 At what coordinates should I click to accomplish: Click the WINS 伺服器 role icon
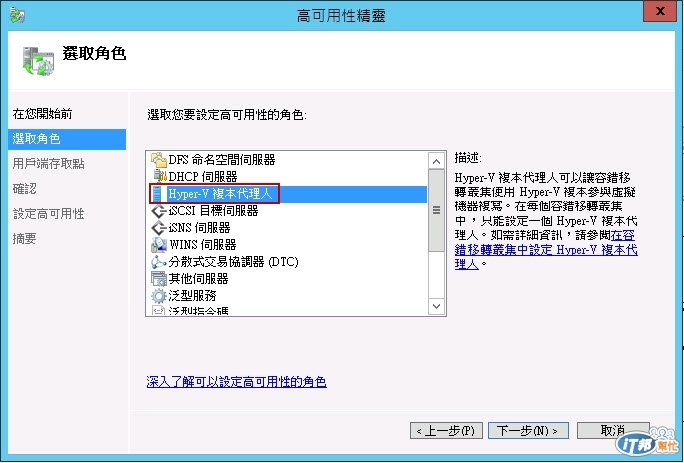(x=159, y=245)
